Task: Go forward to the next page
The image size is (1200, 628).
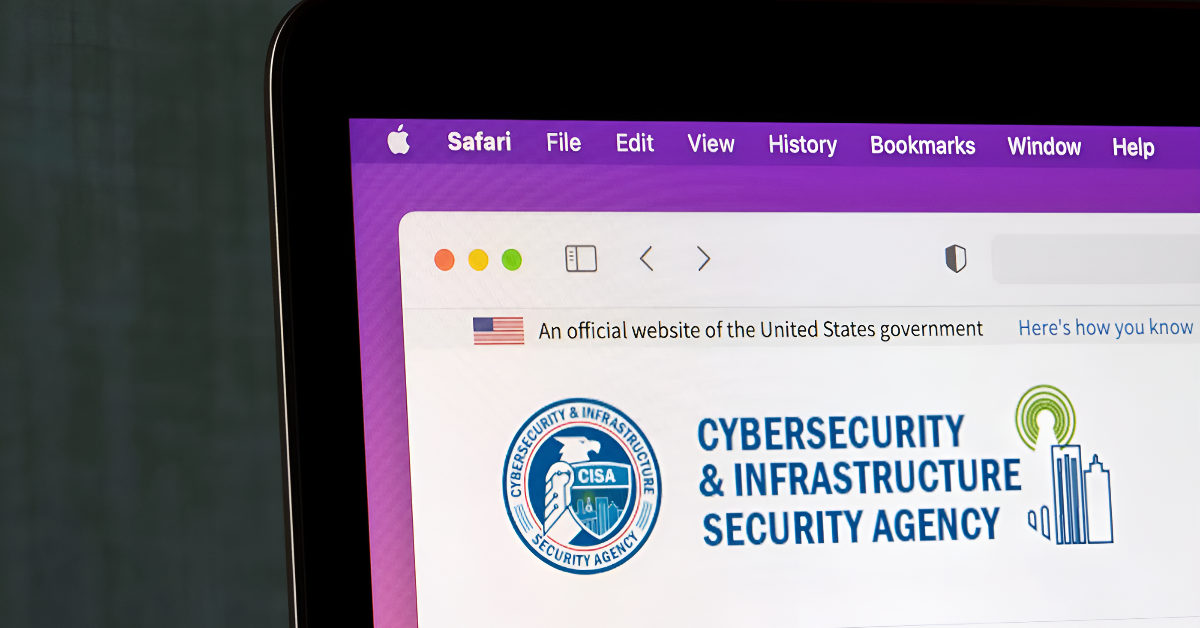Action: [704, 259]
